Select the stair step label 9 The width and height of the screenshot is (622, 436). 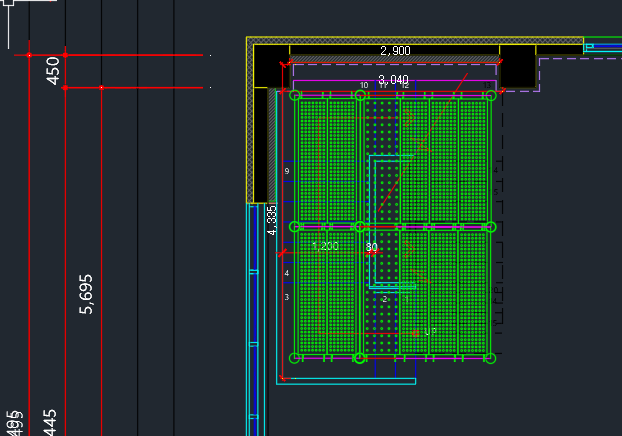click(x=287, y=171)
